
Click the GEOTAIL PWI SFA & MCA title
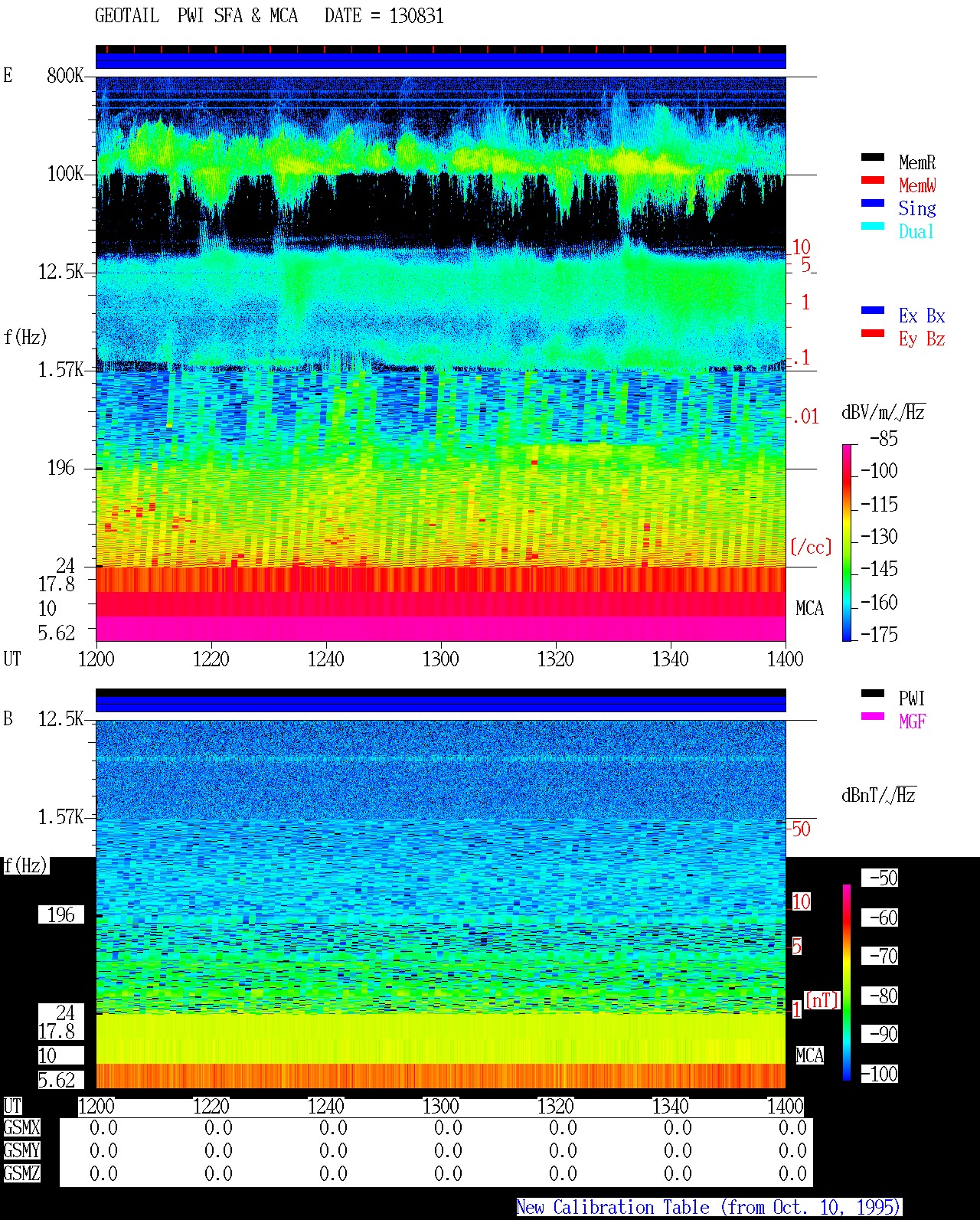pyautogui.click(x=269, y=16)
